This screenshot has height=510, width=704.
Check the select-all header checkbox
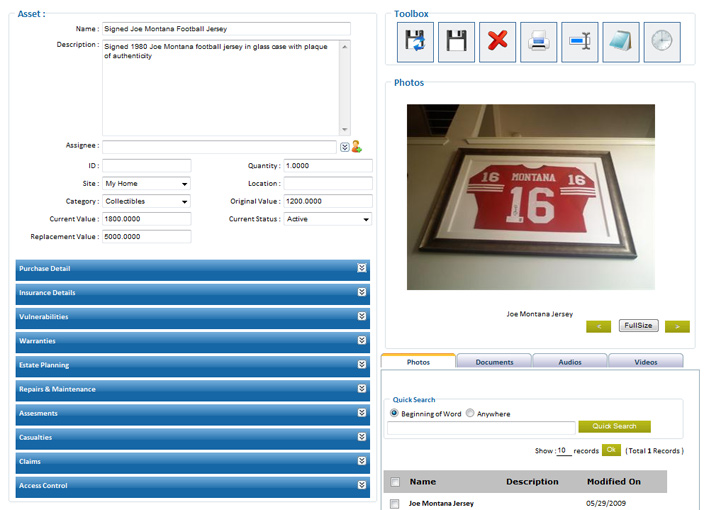click(x=395, y=482)
